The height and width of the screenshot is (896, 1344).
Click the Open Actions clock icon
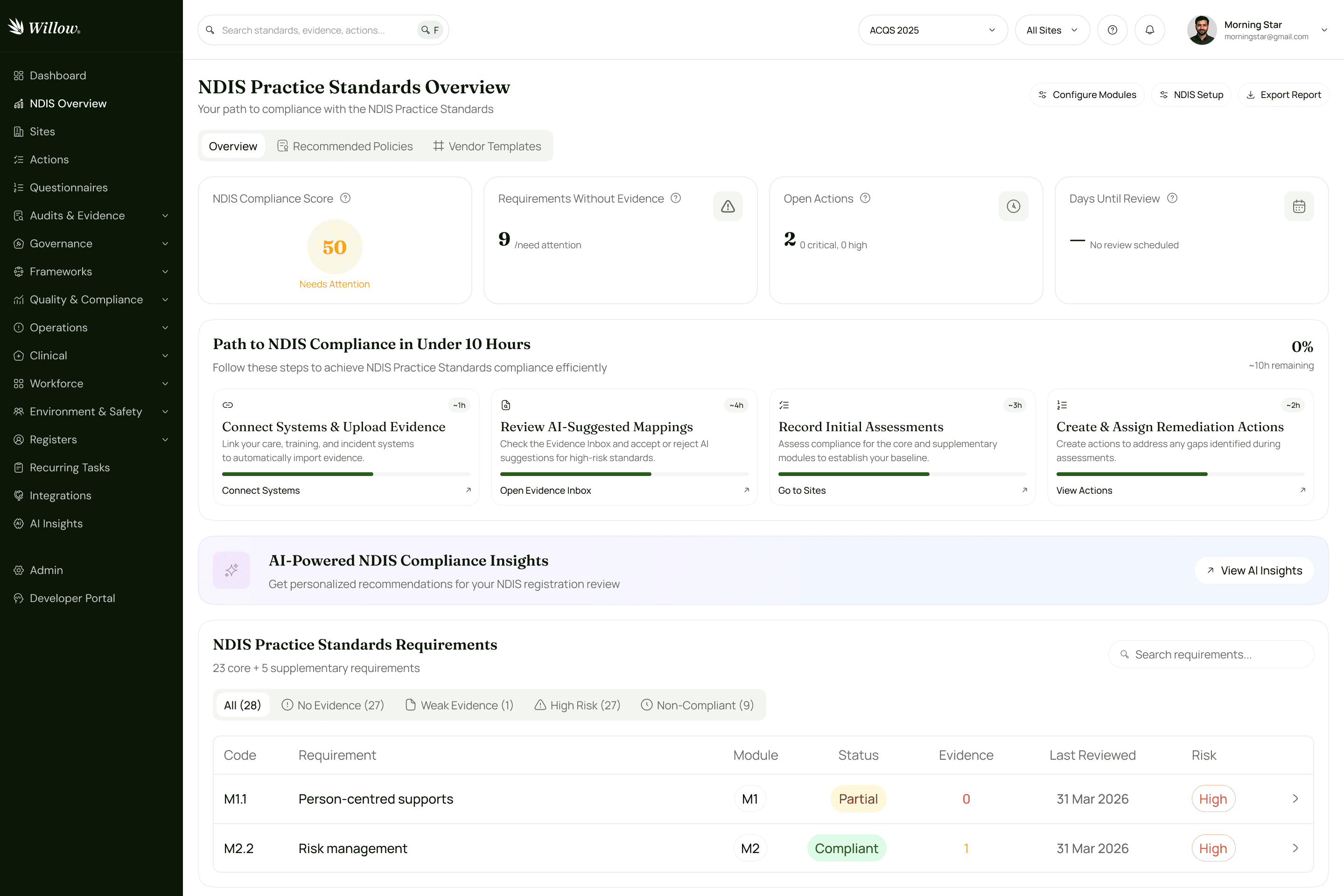[1013, 206]
